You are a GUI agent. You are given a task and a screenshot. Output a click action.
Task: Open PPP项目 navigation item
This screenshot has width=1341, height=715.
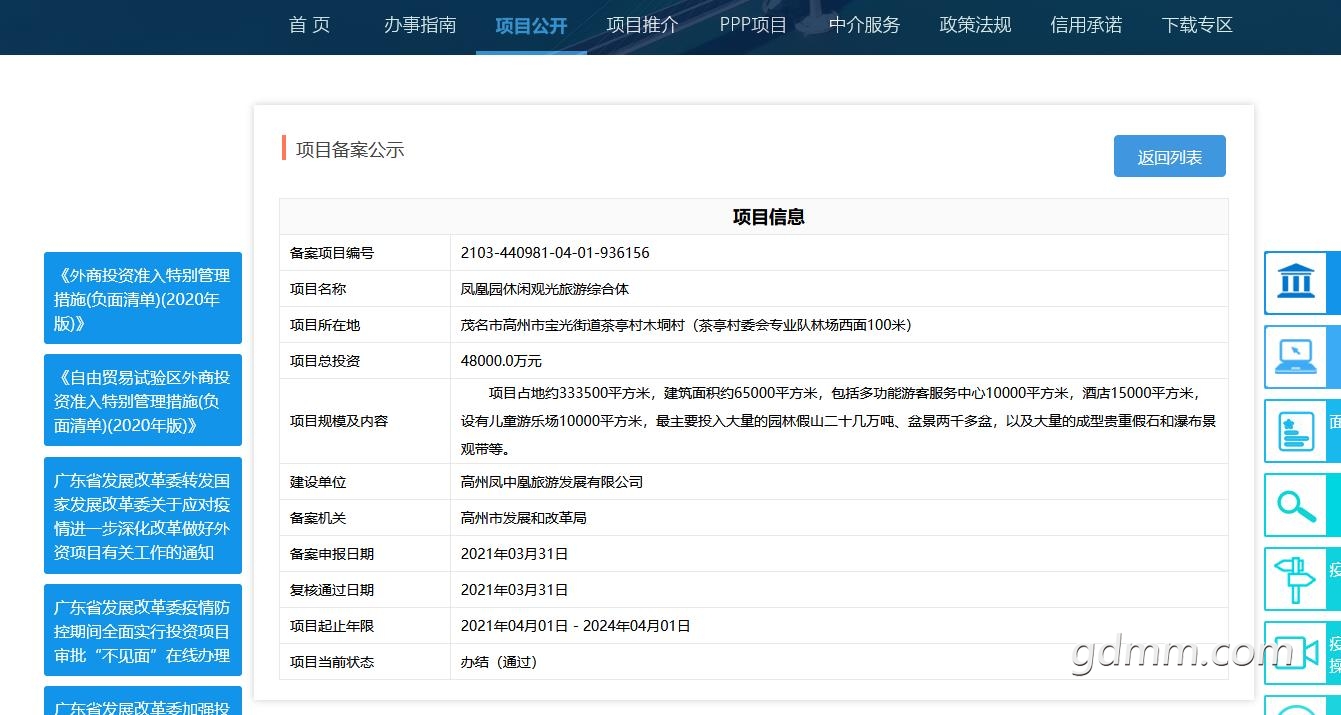pos(753,26)
